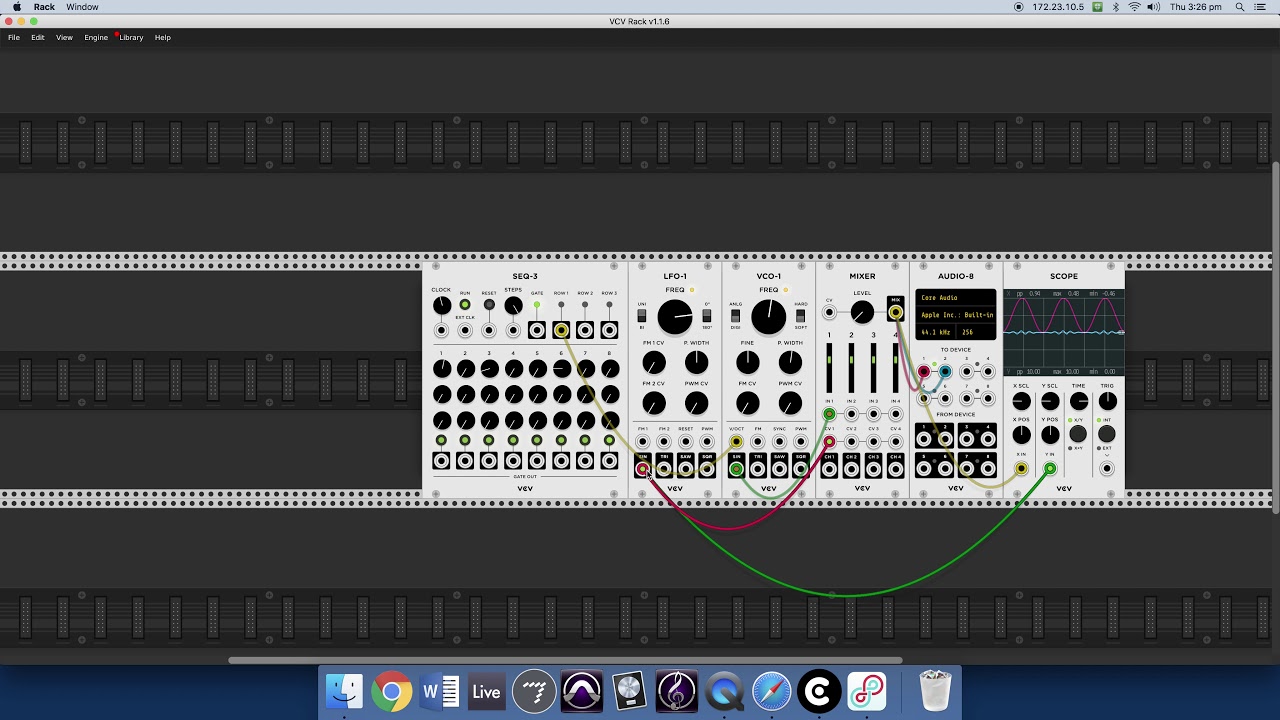Open the File menu
The height and width of the screenshot is (720, 1280).
(x=14, y=37)
